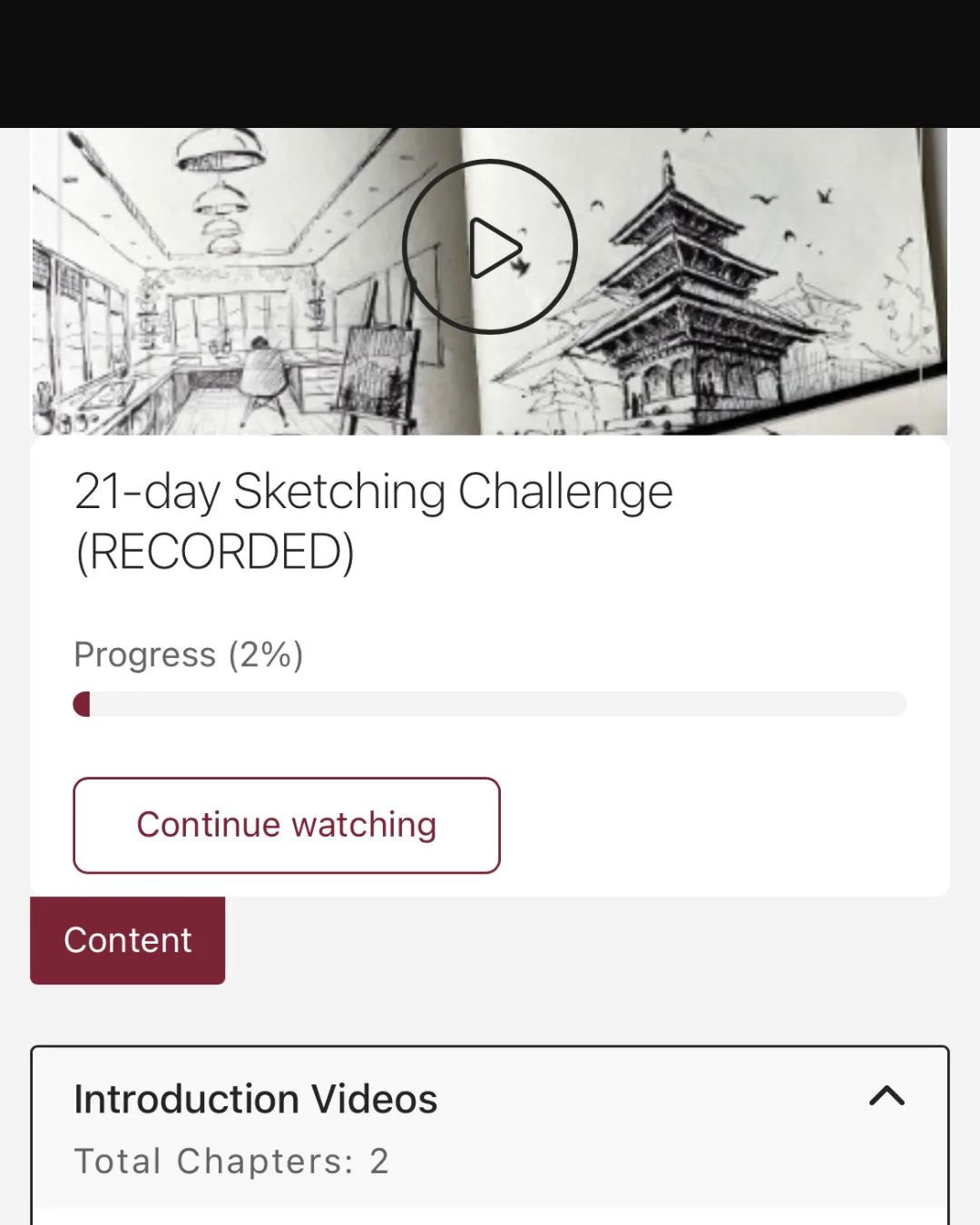The height and width of the screenshot is (1225, 980).
Task: Play the course preview video
Action: click(x=490, y=247)
